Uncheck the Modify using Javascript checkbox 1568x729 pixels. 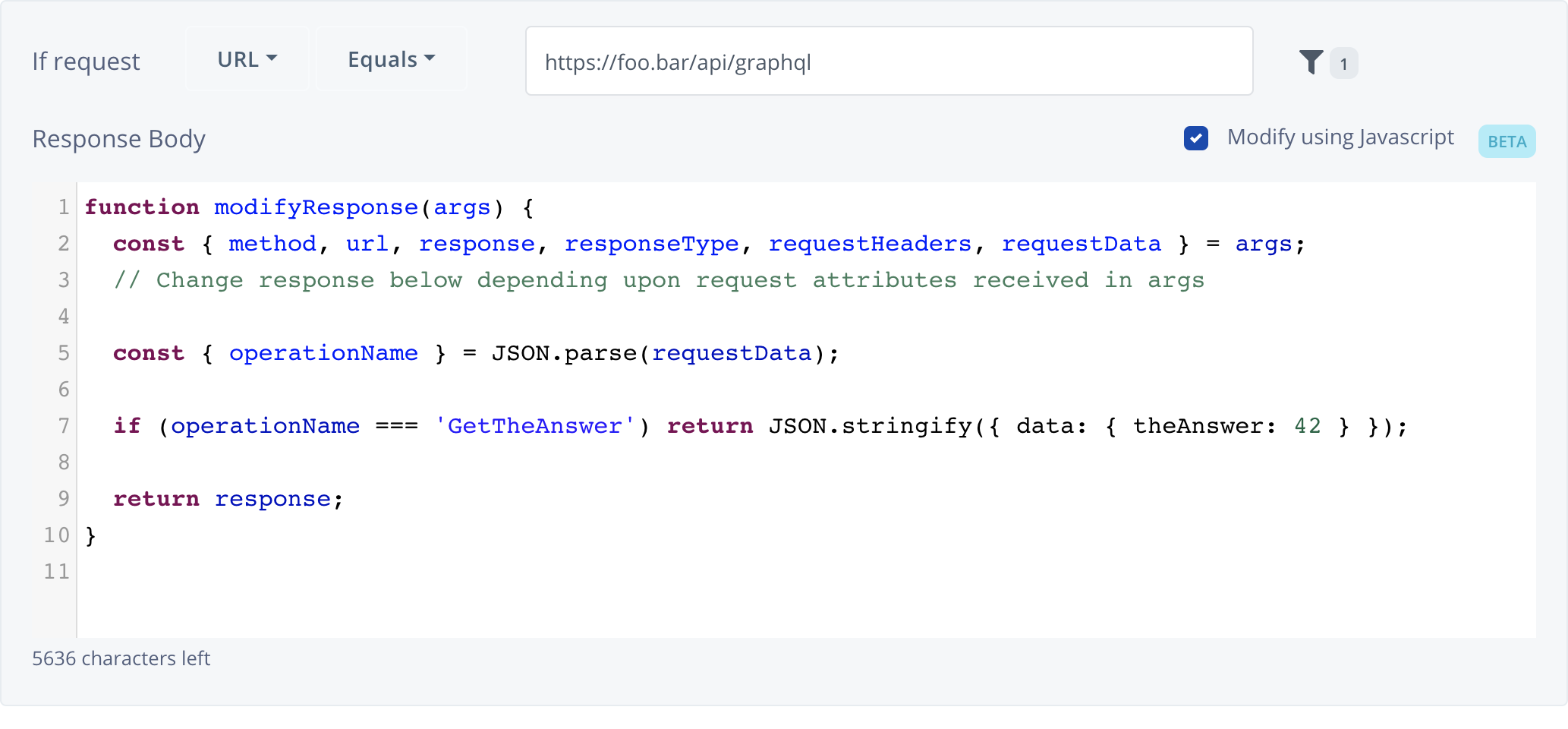coord(1196,138)
